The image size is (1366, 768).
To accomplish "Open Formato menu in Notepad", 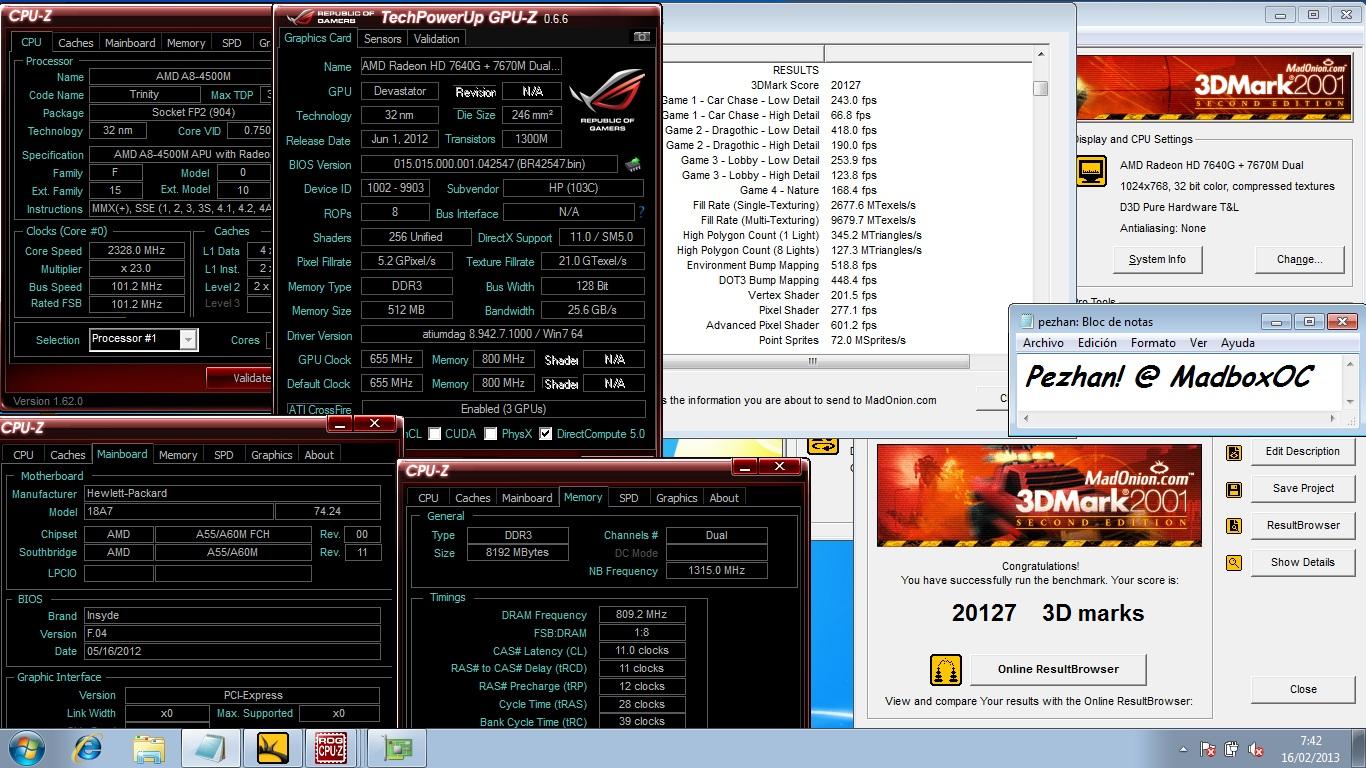I will tap(1153, 343).
